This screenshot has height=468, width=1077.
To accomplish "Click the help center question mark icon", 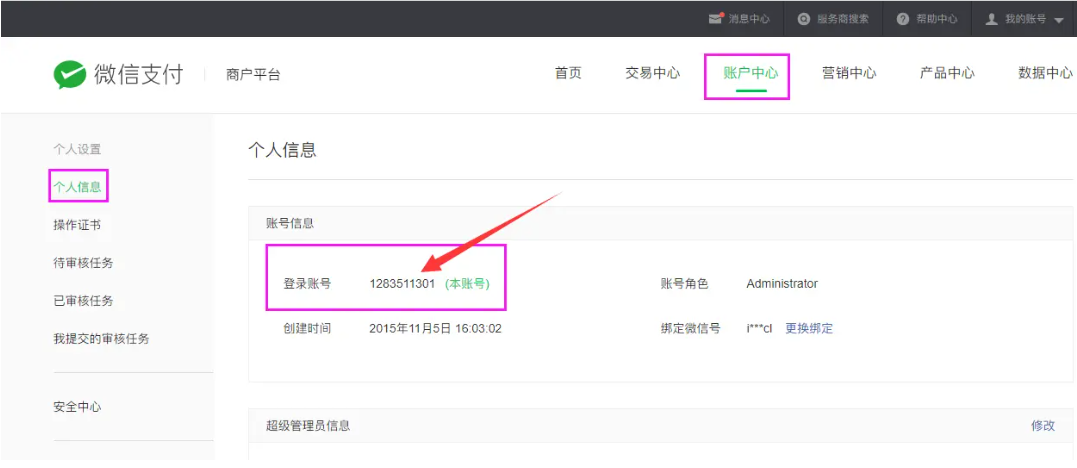I will coord(903,19).
